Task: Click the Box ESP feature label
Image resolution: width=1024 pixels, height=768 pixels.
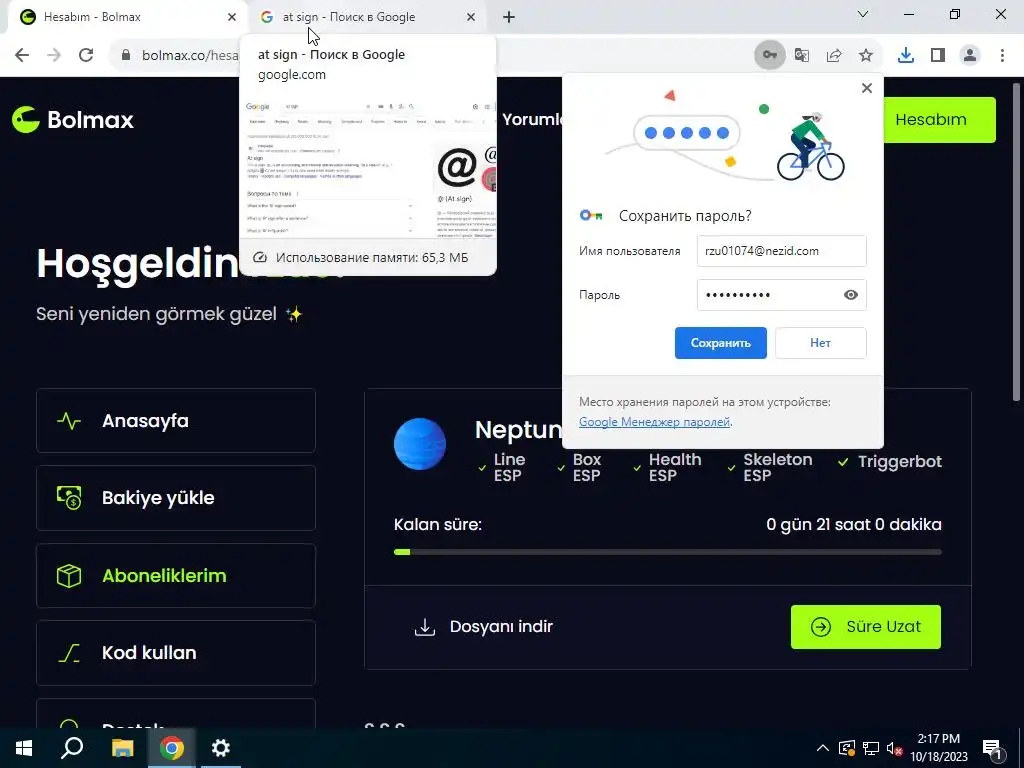Action: pos(586,468)
